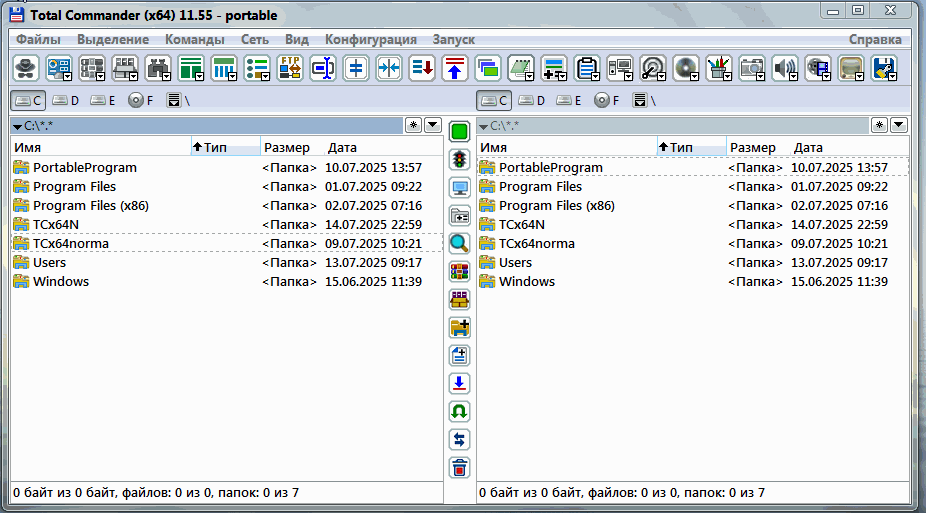Image resolution: width=926 pixels, height=513 pixels.
Task: Click the new folder plus icon in middle bar
Action: (x=459, y=328)
